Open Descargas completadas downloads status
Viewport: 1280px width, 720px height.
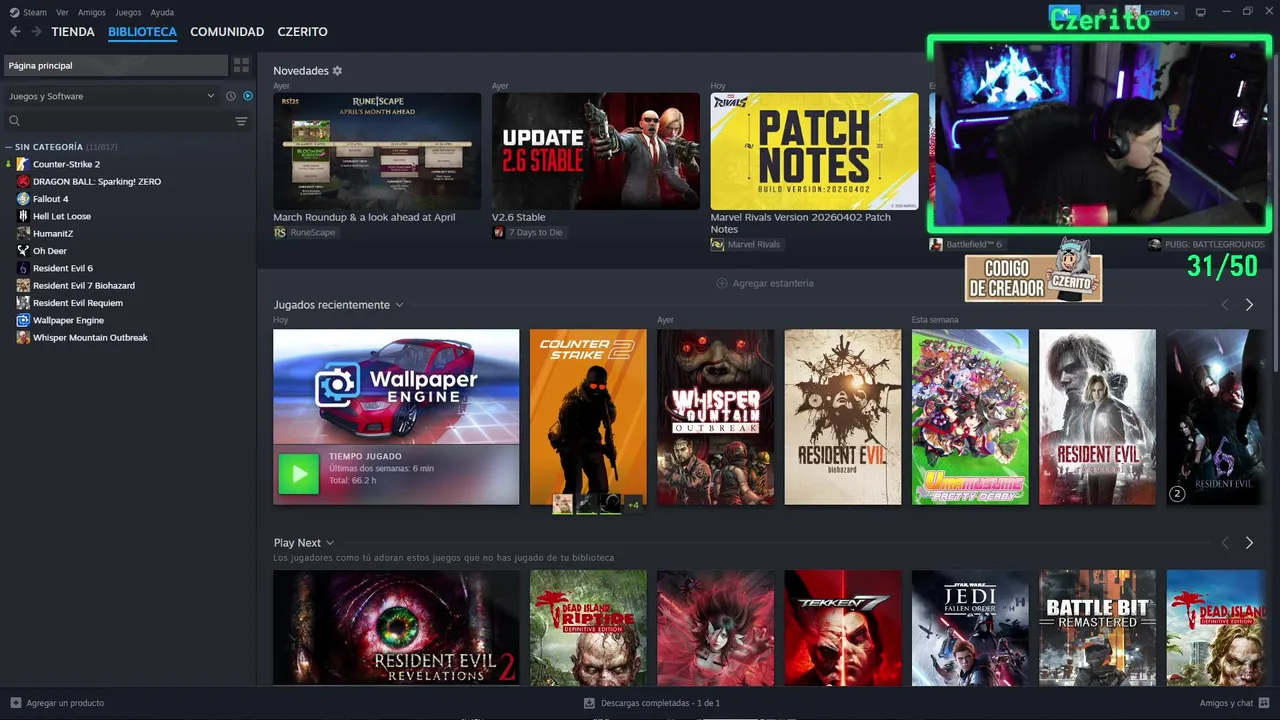pyautogui.click(x=652, y=703)
